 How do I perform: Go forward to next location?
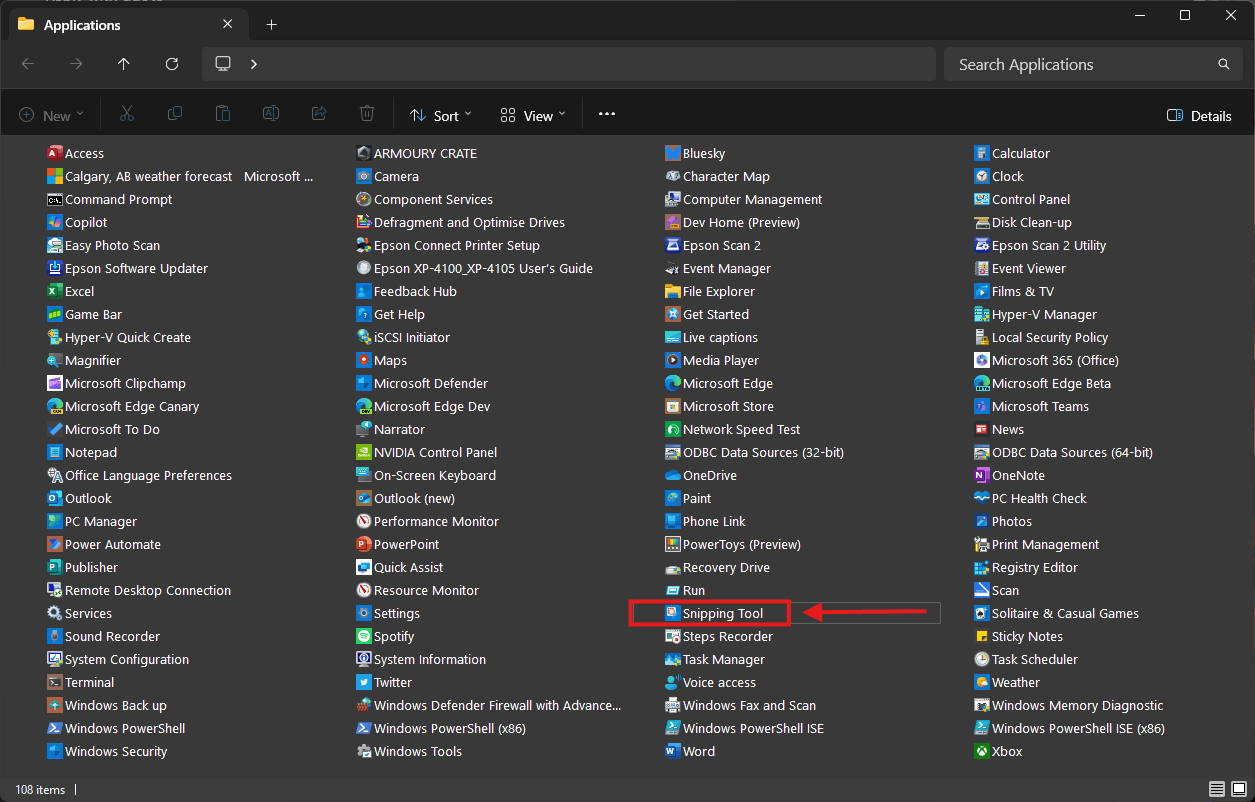(x=76, y=64)
